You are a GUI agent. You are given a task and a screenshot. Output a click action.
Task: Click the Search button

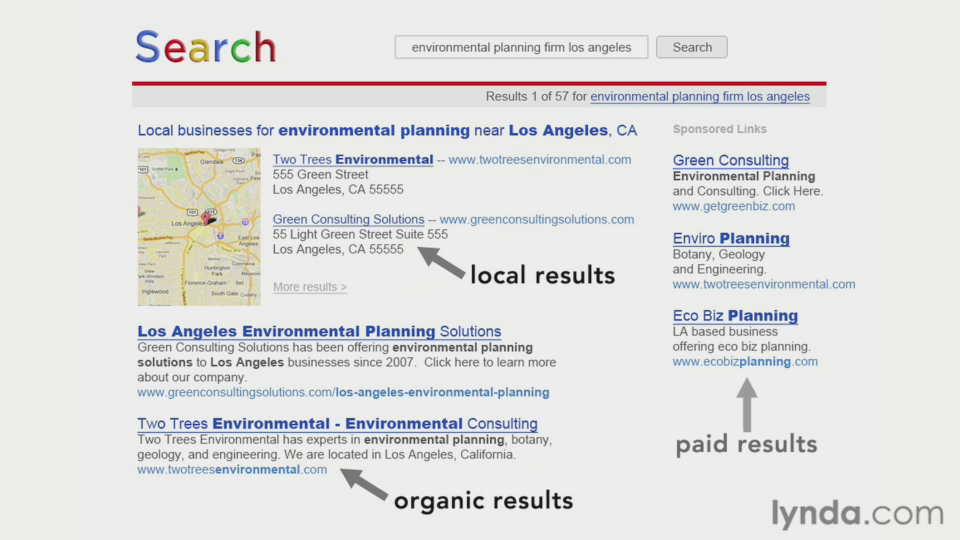pos(692,47)
